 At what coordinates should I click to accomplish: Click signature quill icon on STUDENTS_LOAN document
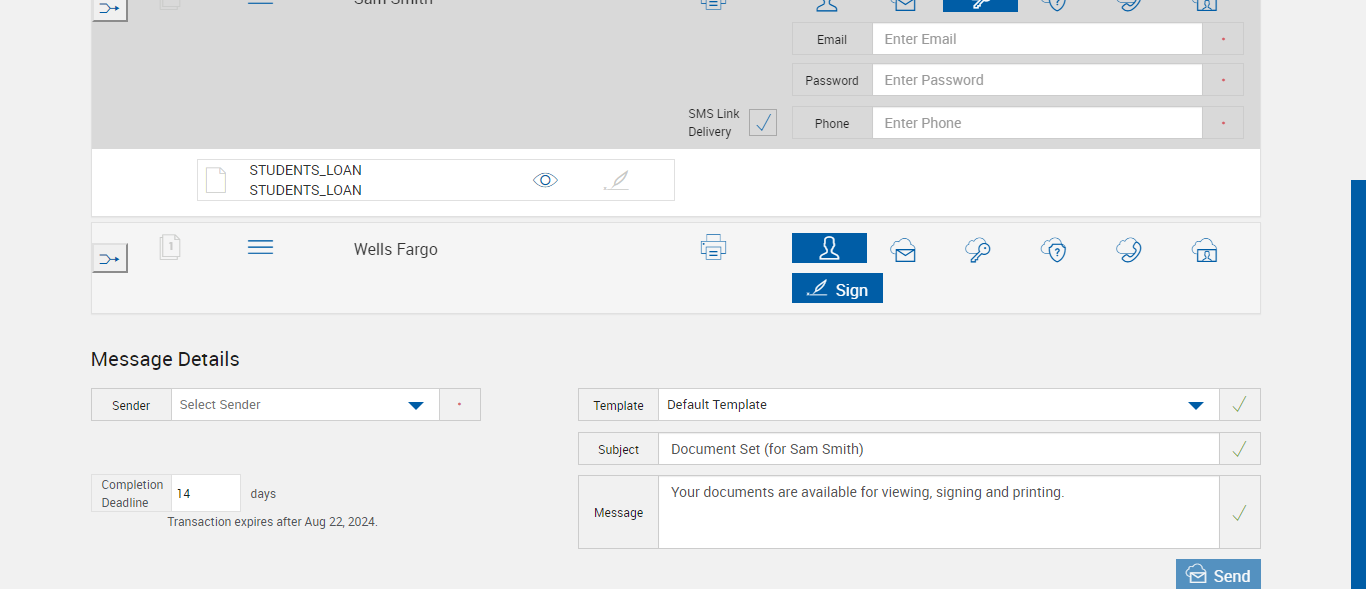[x=617, y=180]
